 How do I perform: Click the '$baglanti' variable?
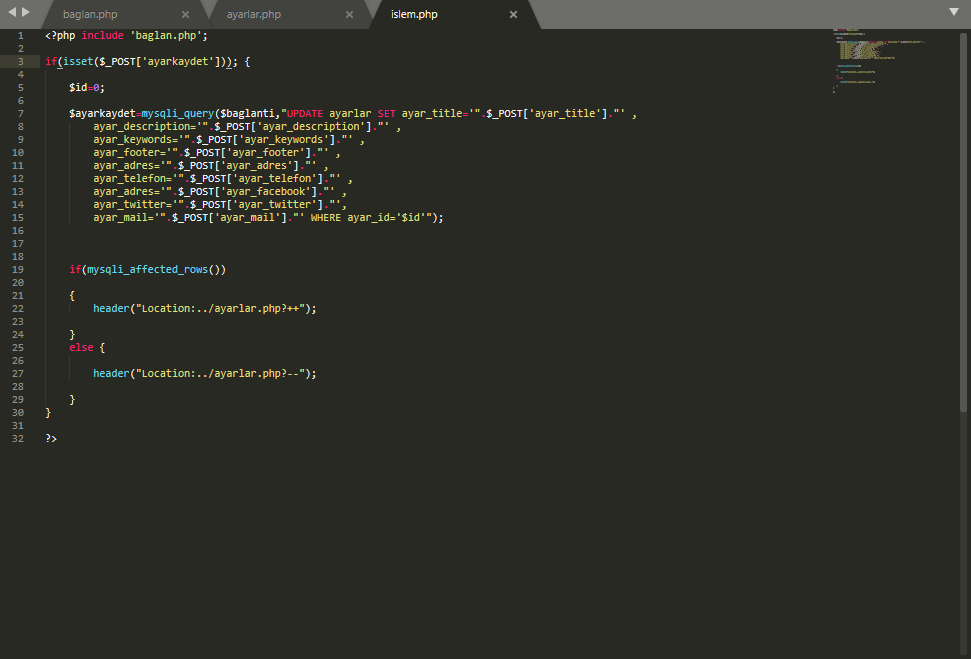pyautogui.click(x=247, y=113)
